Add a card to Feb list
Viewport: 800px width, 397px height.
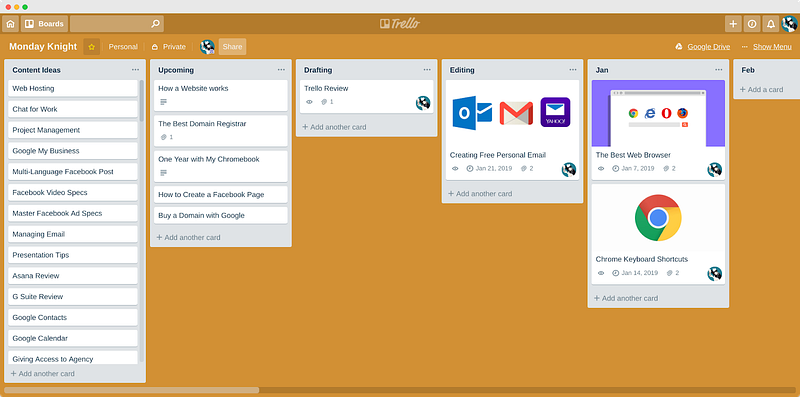[762, 90]
